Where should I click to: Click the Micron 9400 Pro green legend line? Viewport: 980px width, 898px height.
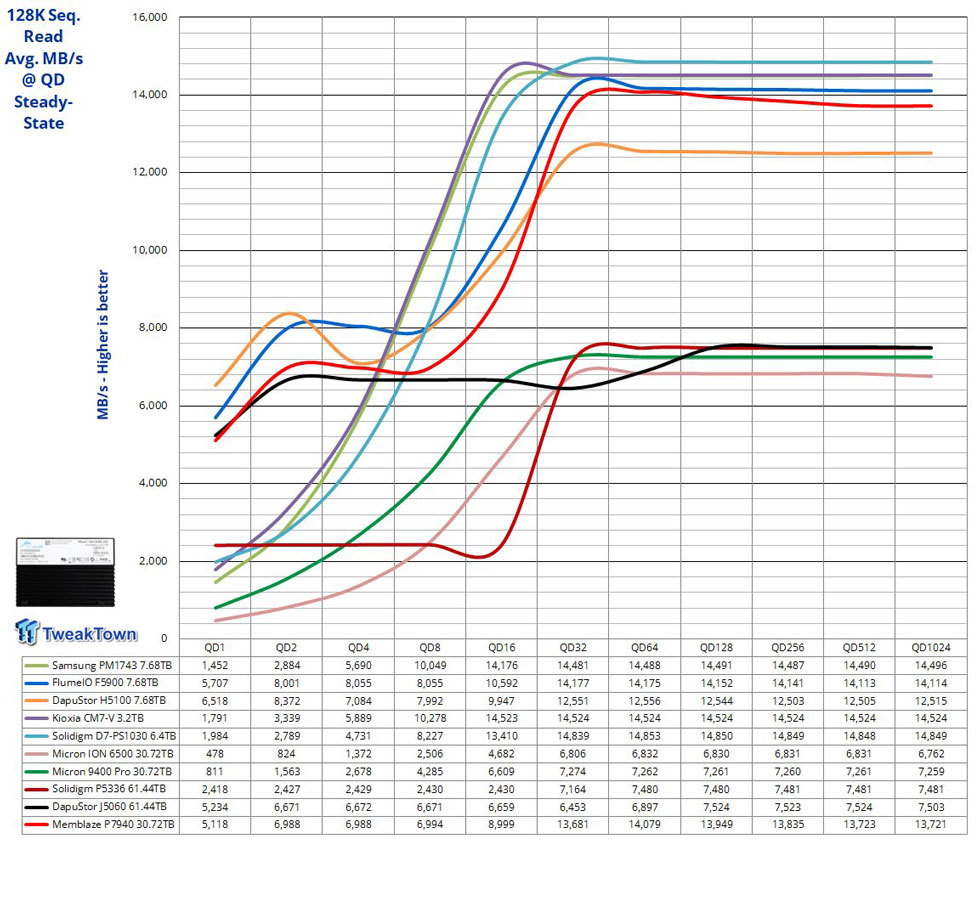point(36,772)
